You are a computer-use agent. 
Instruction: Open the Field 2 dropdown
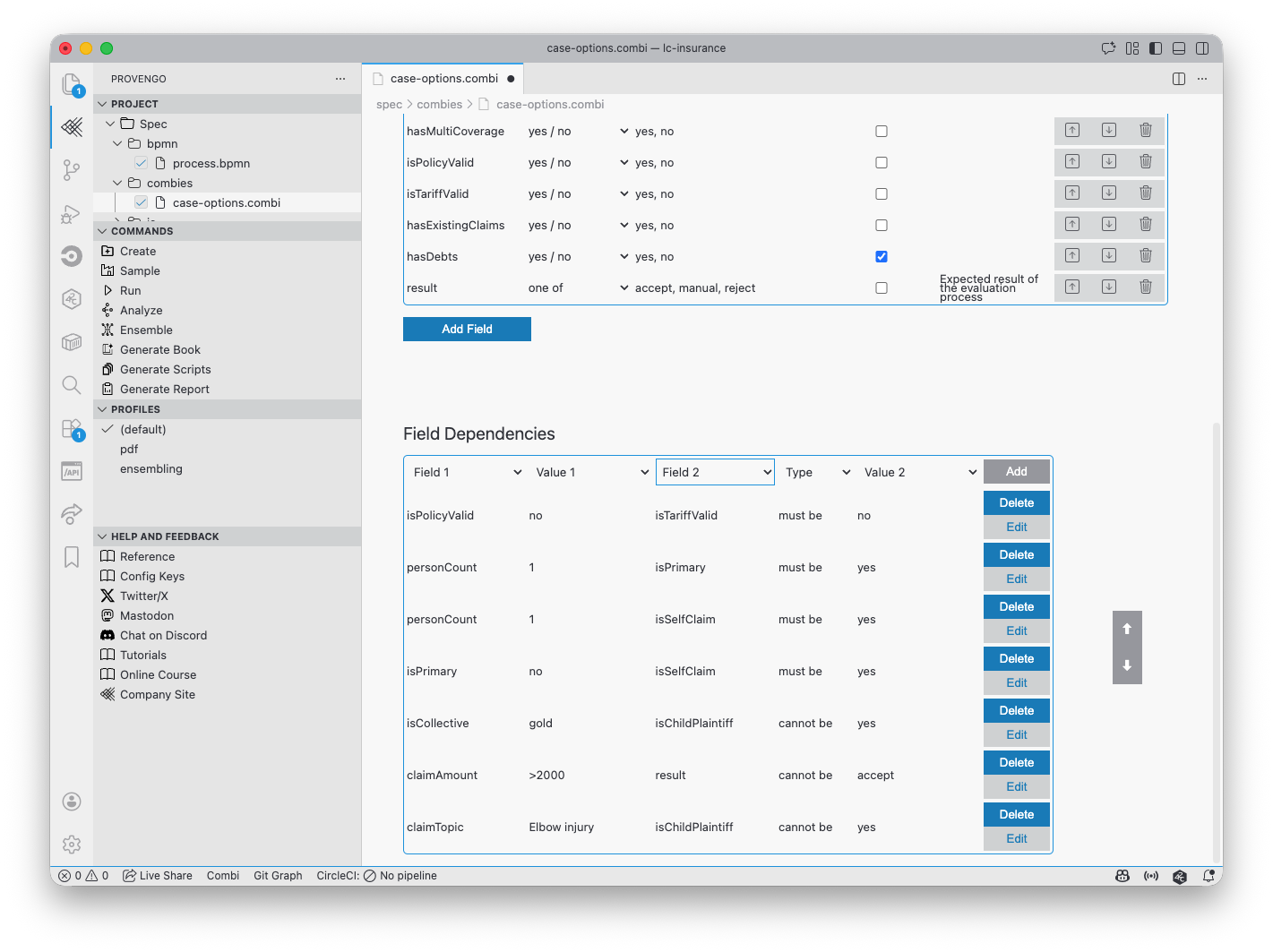pyautogui.click(x=715, y=472)
